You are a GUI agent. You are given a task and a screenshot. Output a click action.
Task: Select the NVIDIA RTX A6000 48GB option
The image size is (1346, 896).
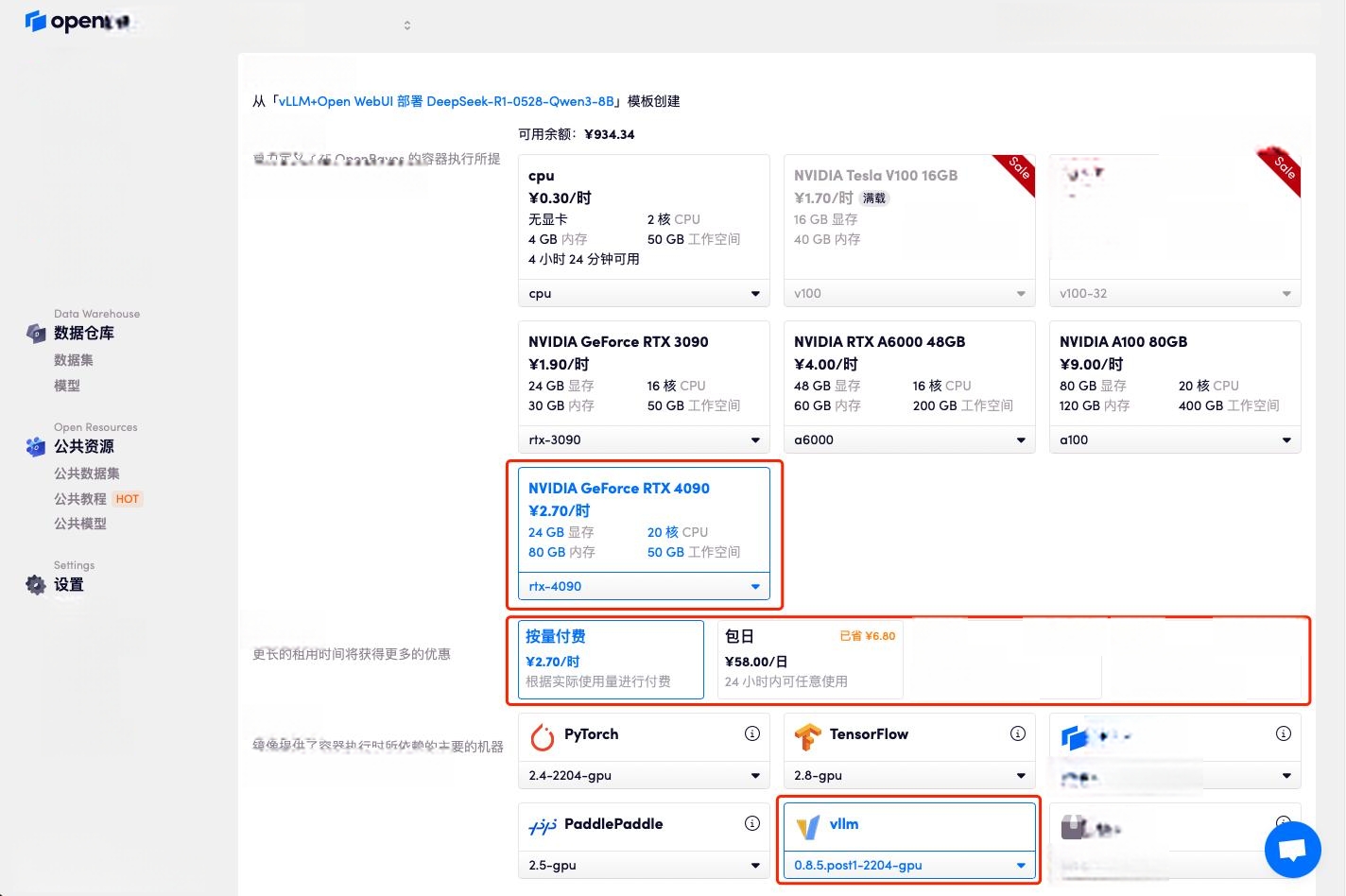click(x=909, y=373)
